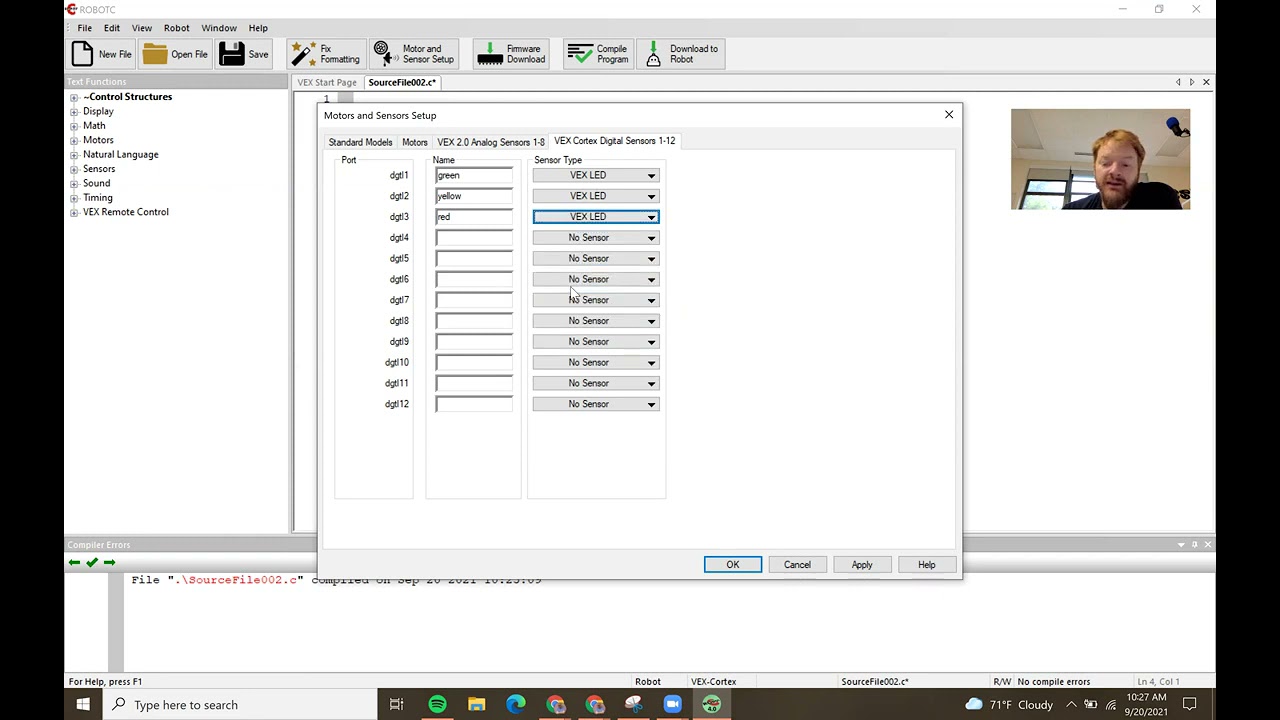The image size is (1280, 720).
Task: Open File Explorer from the taskbar
Action: [476, 705]
